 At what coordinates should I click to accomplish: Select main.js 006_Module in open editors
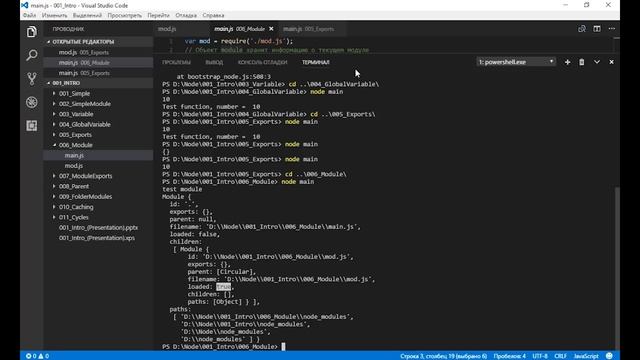point(98,62)
